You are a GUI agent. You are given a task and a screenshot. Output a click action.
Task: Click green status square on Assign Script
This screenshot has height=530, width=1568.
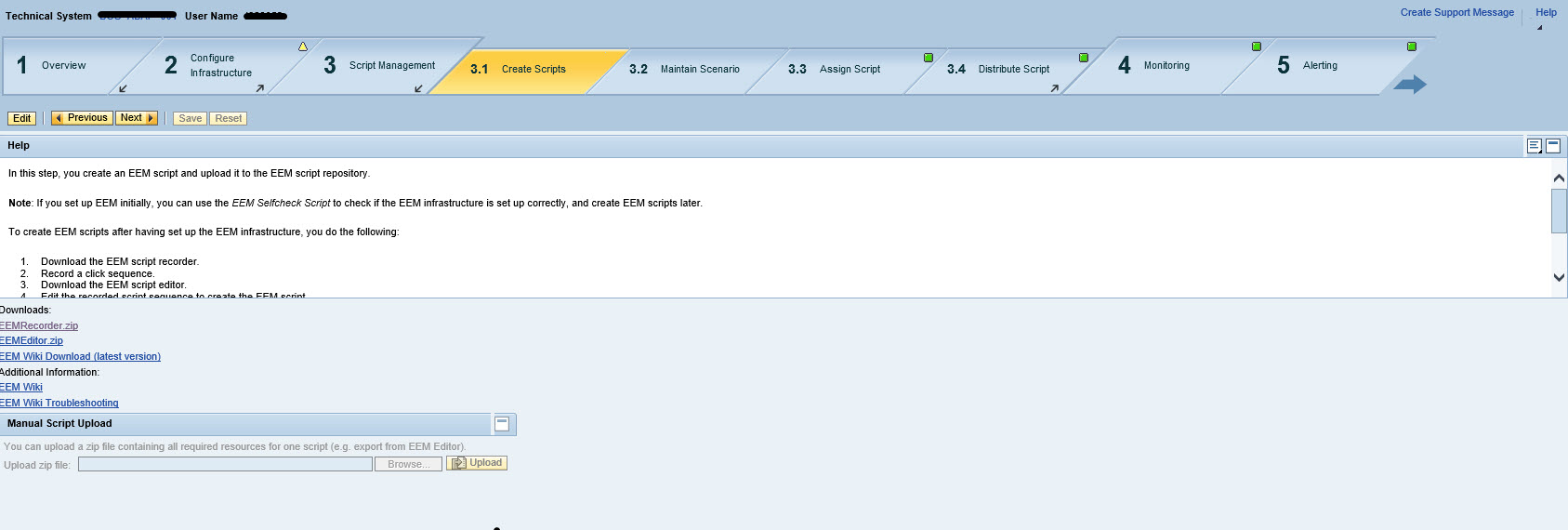(928, 58)
